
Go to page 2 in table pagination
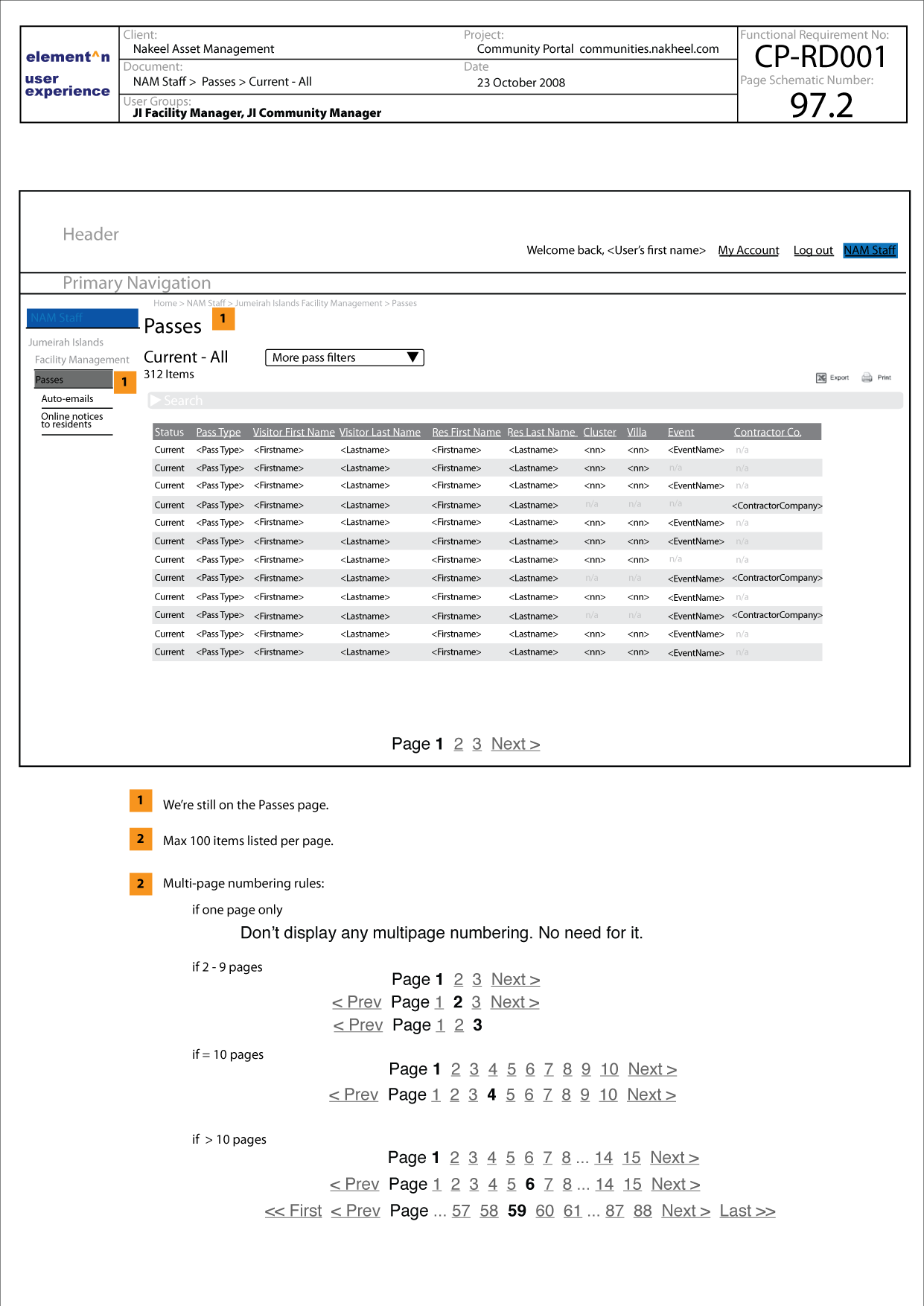459,744
